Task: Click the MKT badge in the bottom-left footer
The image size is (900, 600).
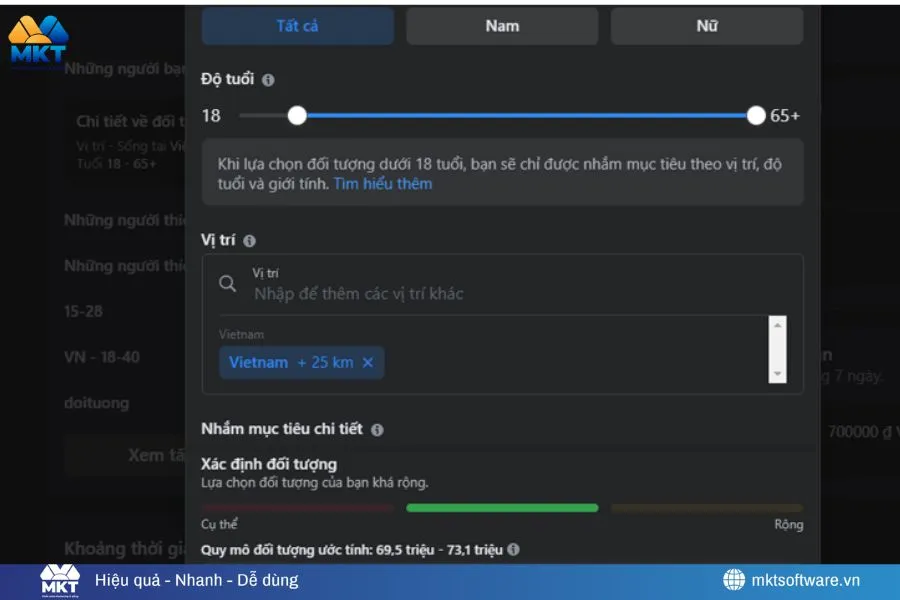Action: pyautogui.click(x=58, y=580)
